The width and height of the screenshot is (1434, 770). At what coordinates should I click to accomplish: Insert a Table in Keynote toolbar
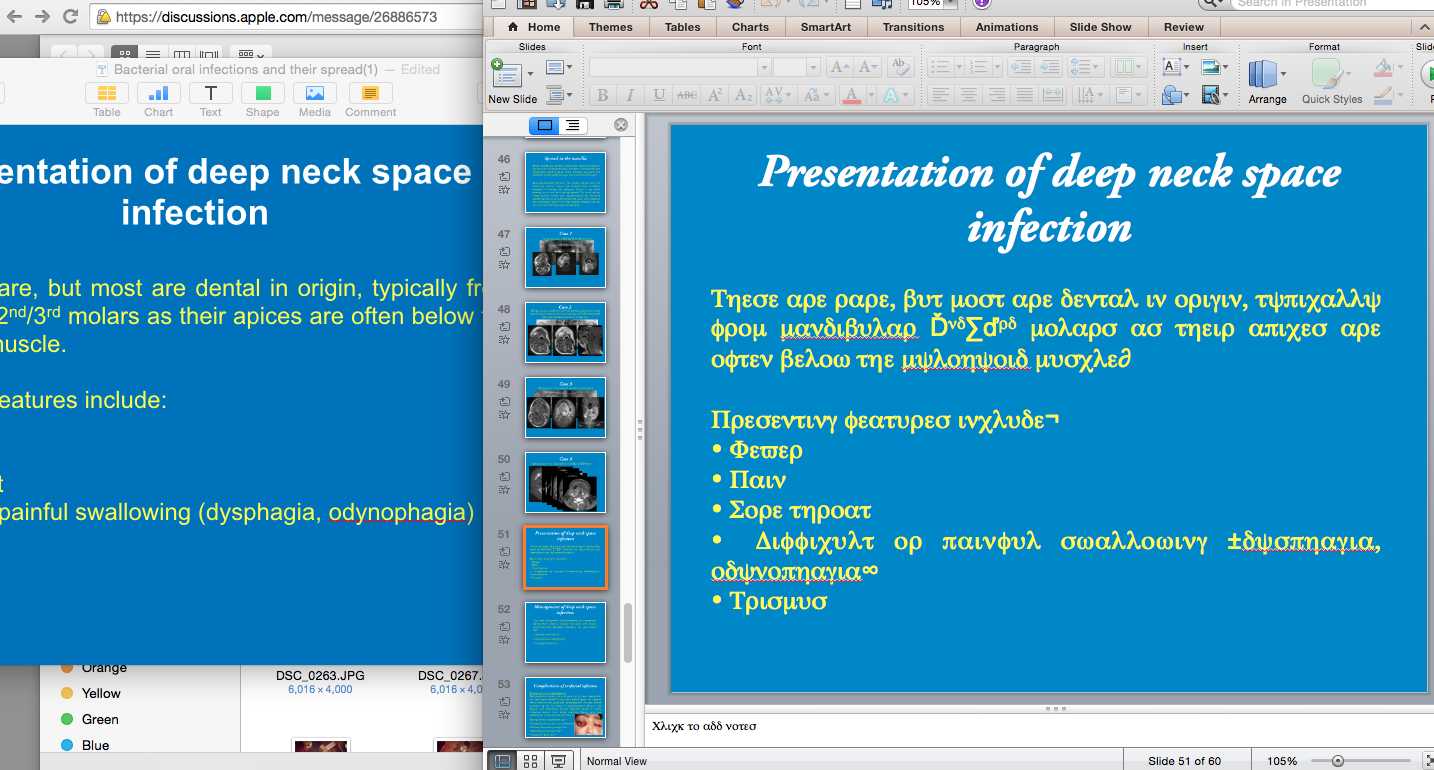[106, 94]
